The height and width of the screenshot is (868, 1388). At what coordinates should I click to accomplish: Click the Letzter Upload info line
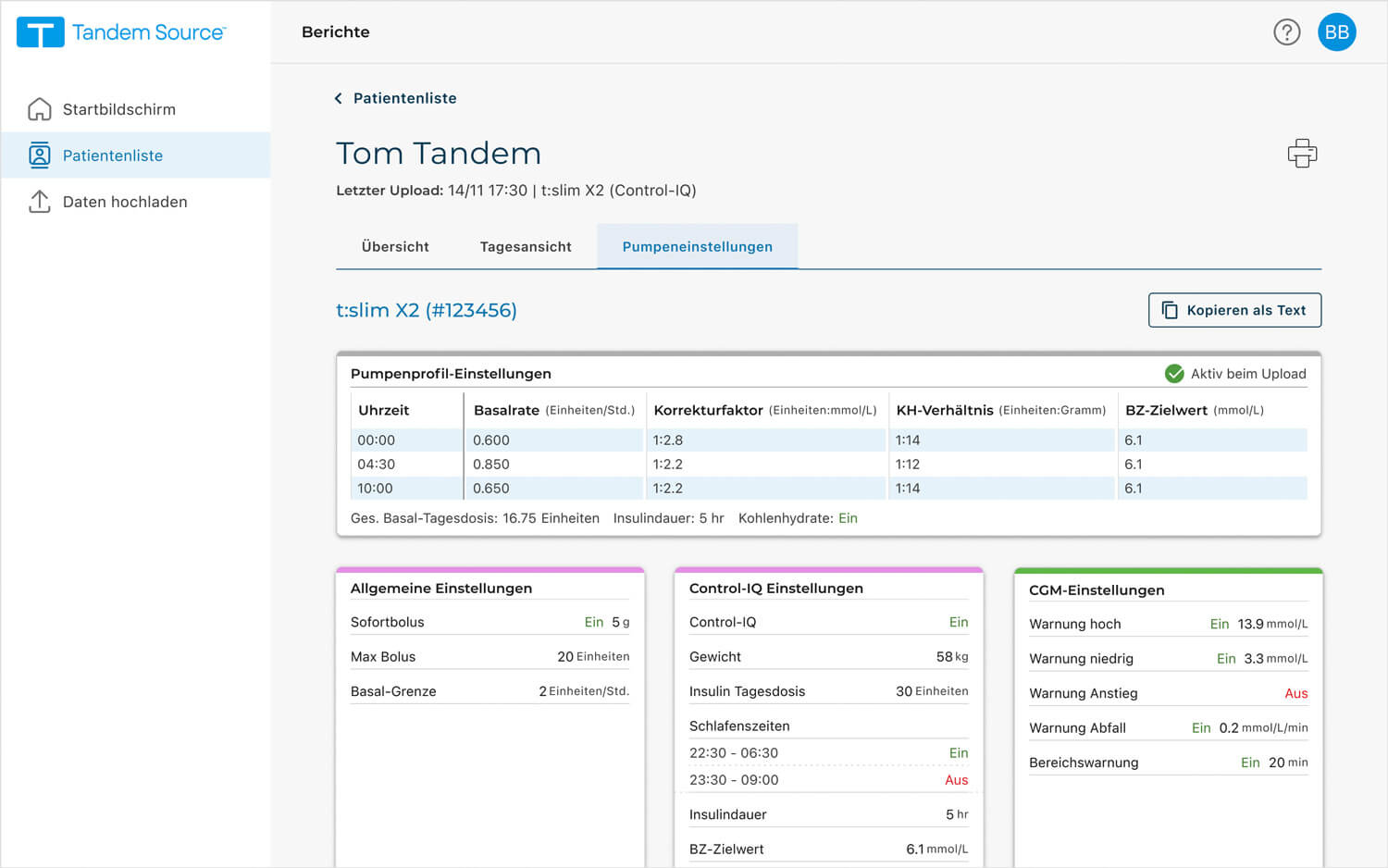(x=516, y=191)
